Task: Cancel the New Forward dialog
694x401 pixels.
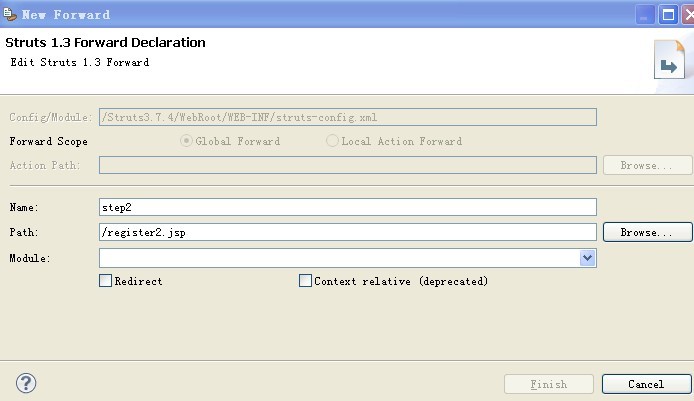Action: point(646,384)
